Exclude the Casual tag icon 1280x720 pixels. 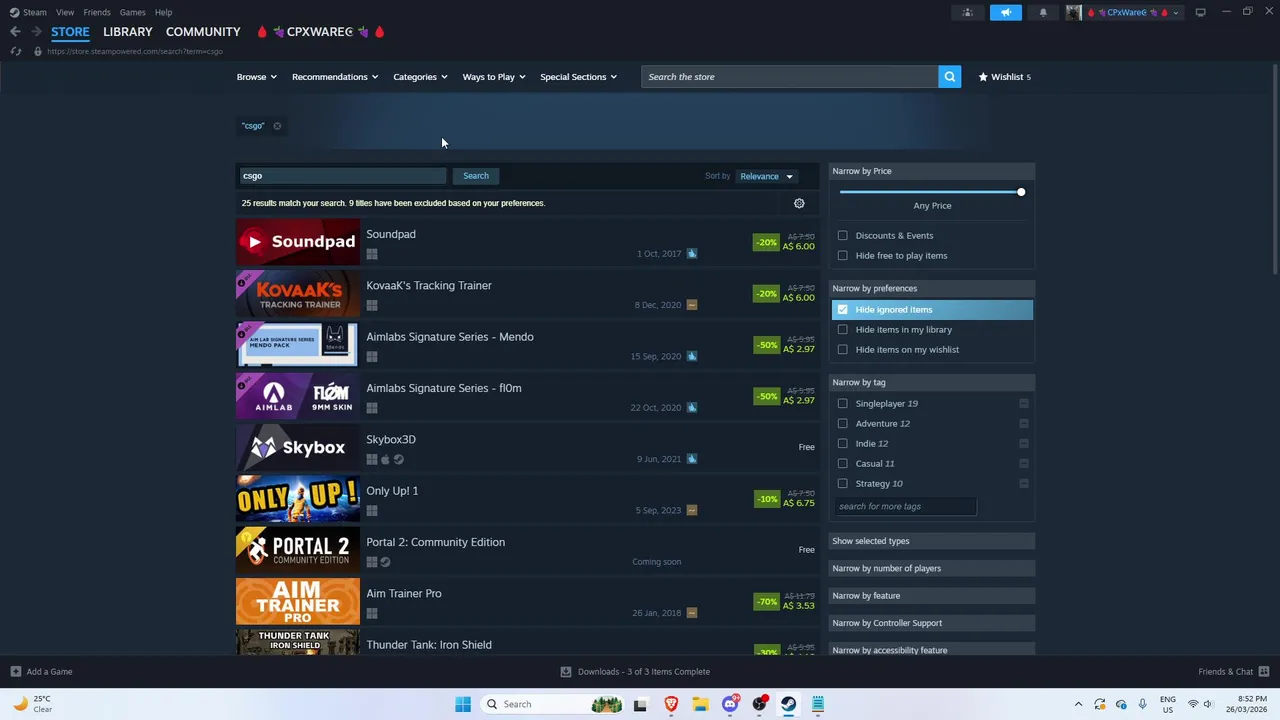pyautogui.click(x=1024, y=464)
